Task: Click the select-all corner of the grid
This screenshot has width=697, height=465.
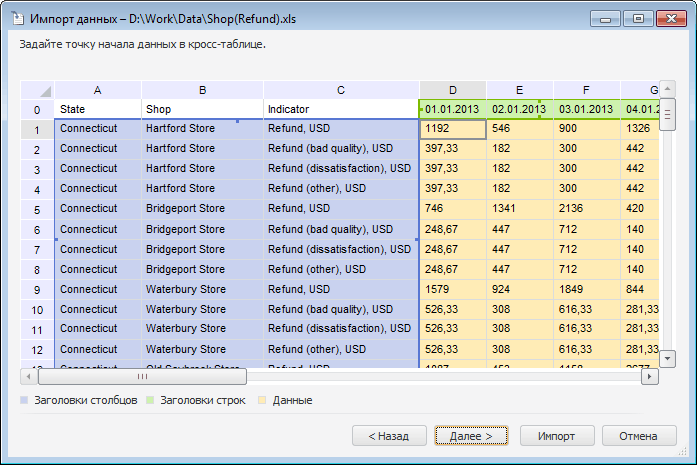Action: 38,90
